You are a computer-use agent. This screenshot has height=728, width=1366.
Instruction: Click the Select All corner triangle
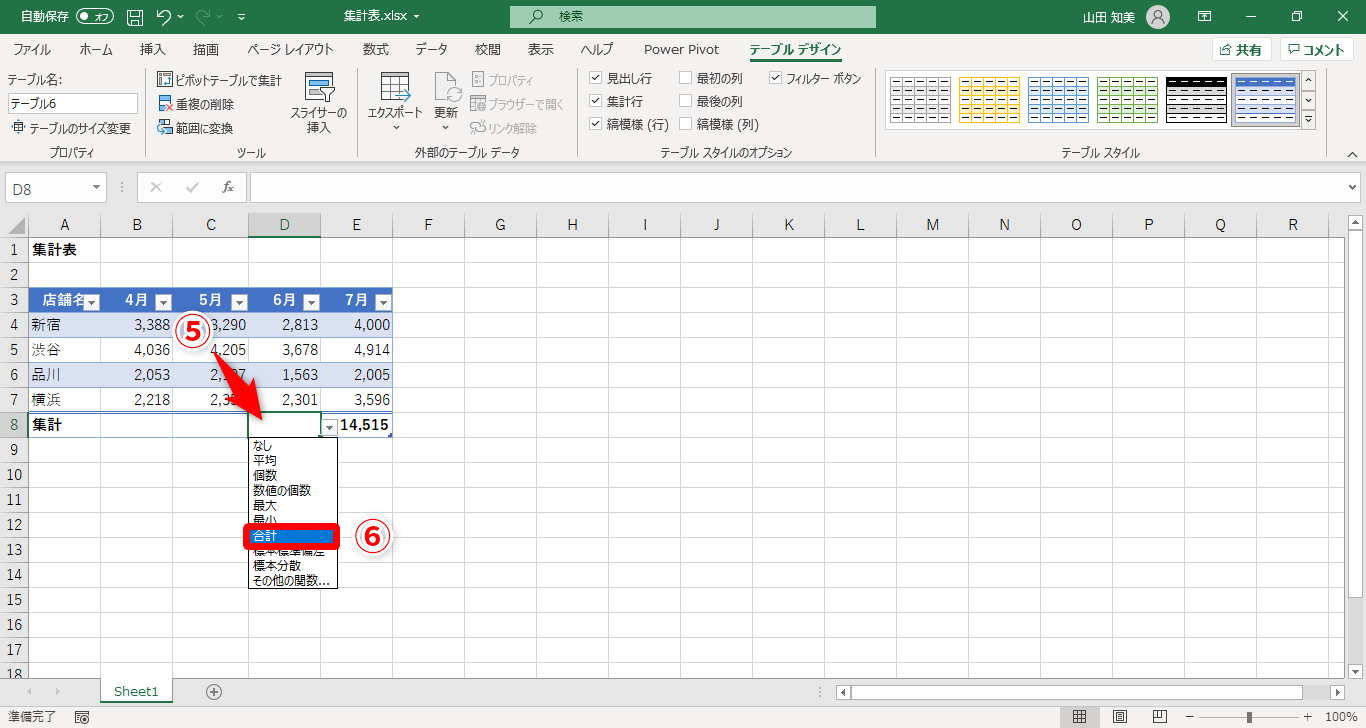14,225
